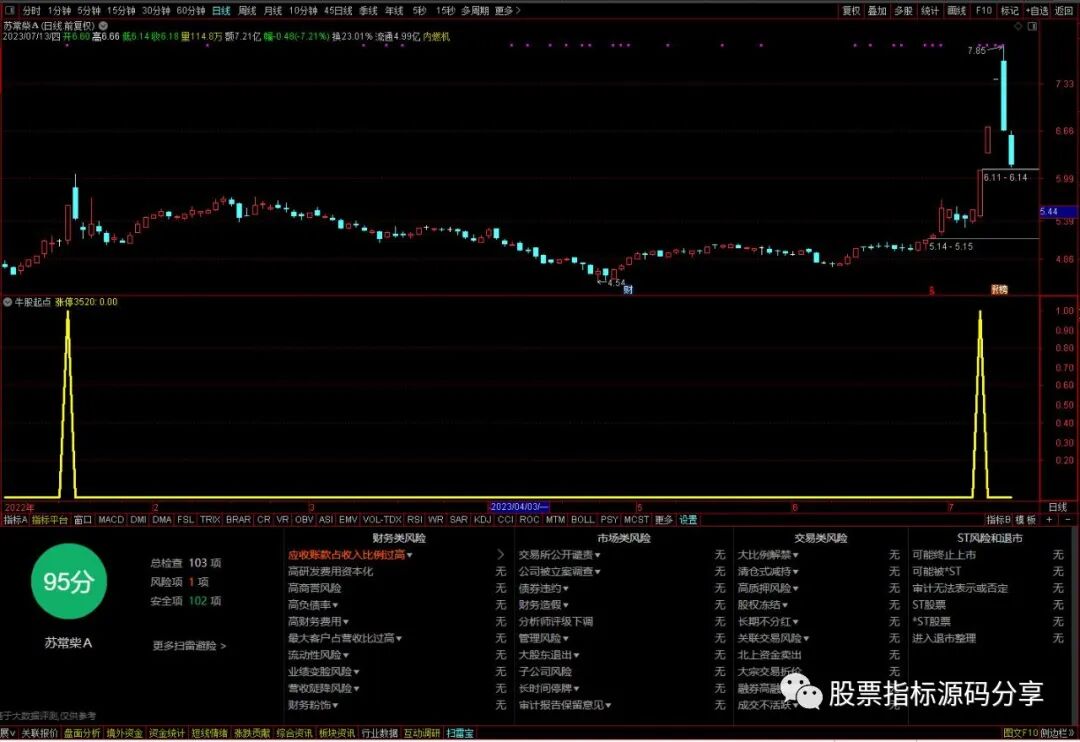Screen dimensions: 1080x742
Task: Click the 新榜 marker near the chart bottom
Action: click(999, 289)
